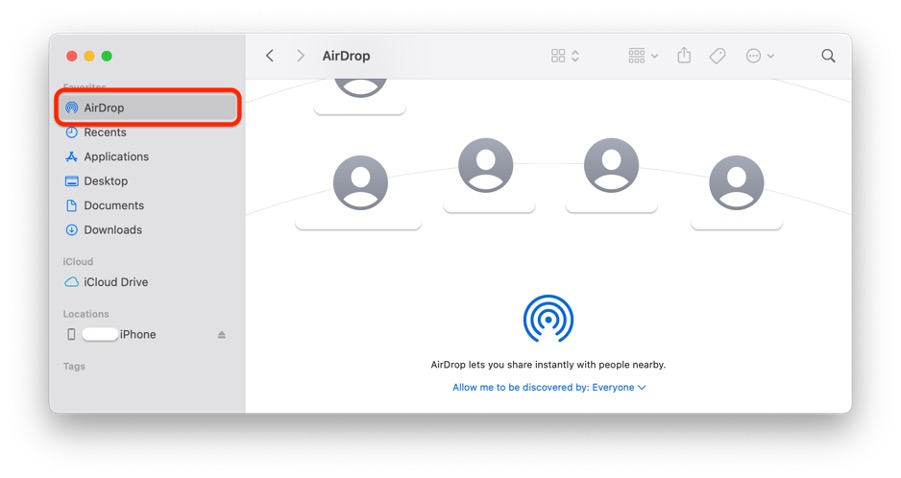Open the group-by grid dropdown
The height and width of the screenshot is (478, 901).
point(642,56)
